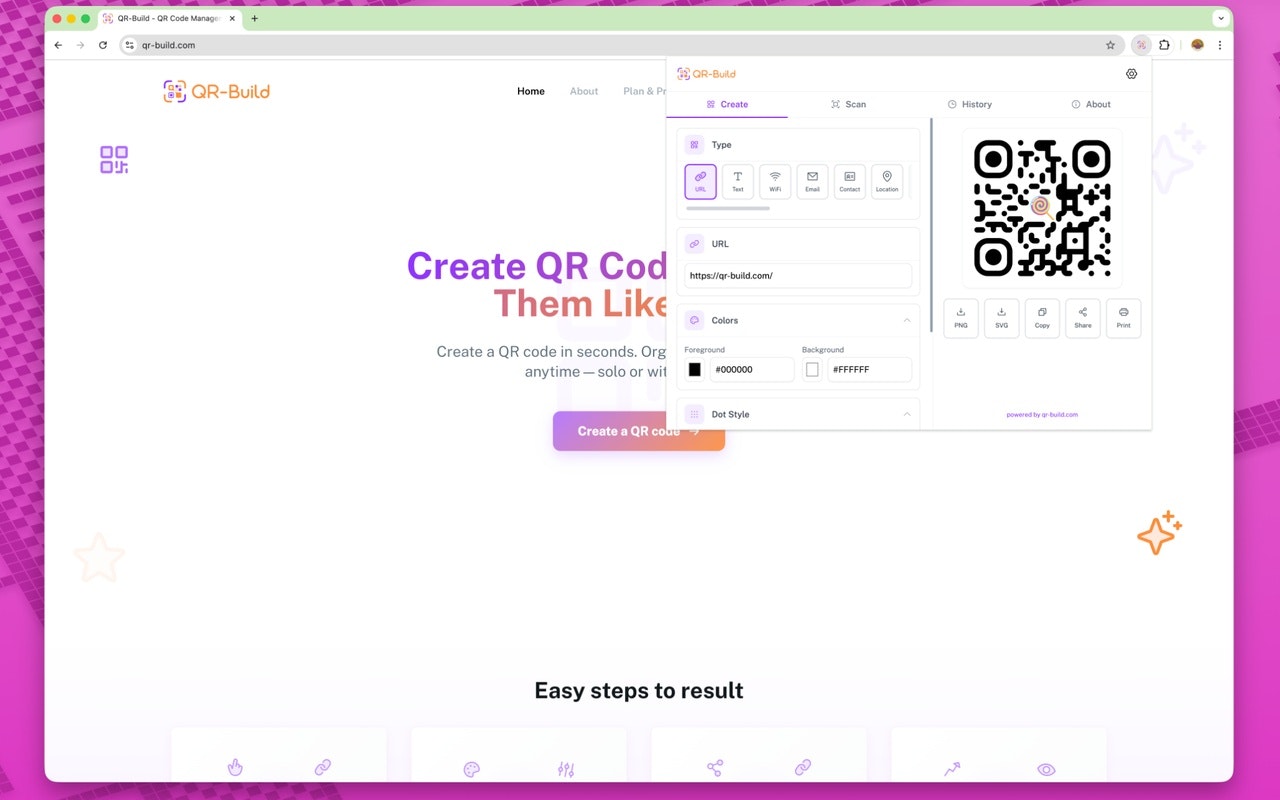
Task: Print the generated QR code
Action: click(x=1124, y=318)
